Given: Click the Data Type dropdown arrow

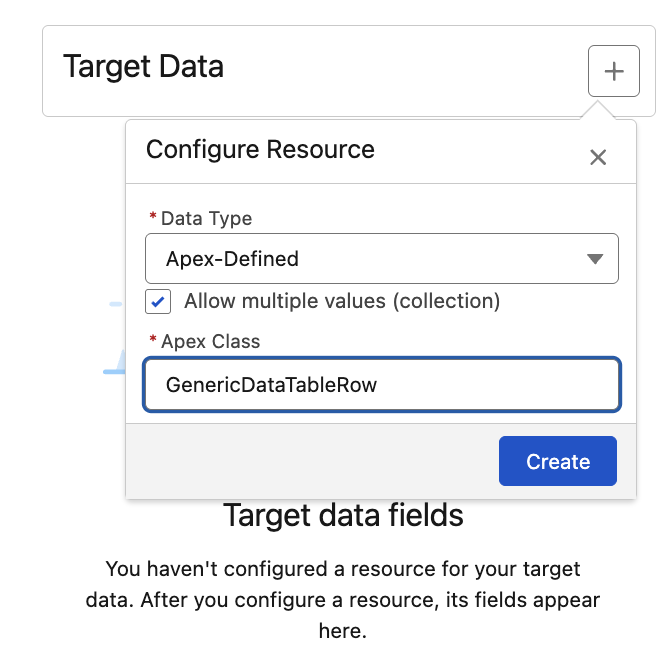Looking at the screenshot, I should tap(595, 259).
